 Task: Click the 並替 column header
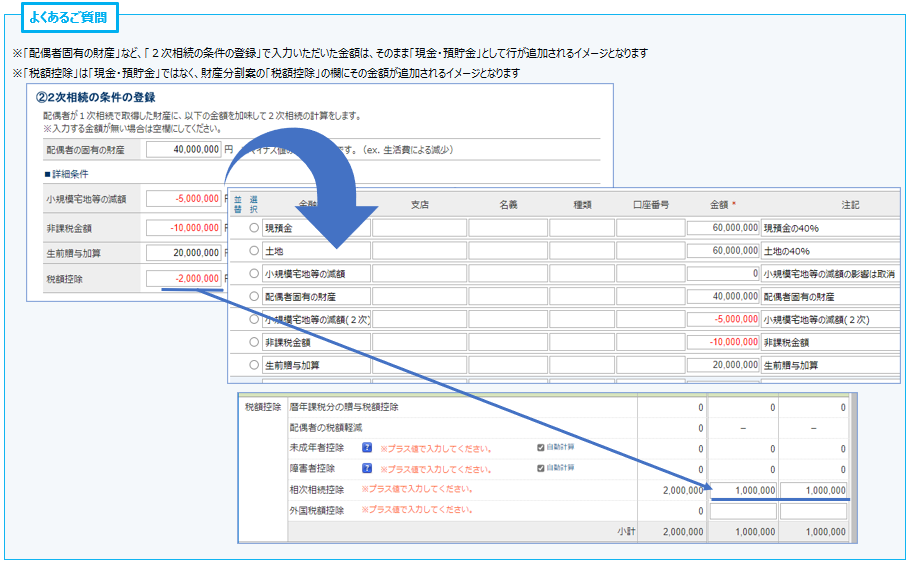click(238, 204)
